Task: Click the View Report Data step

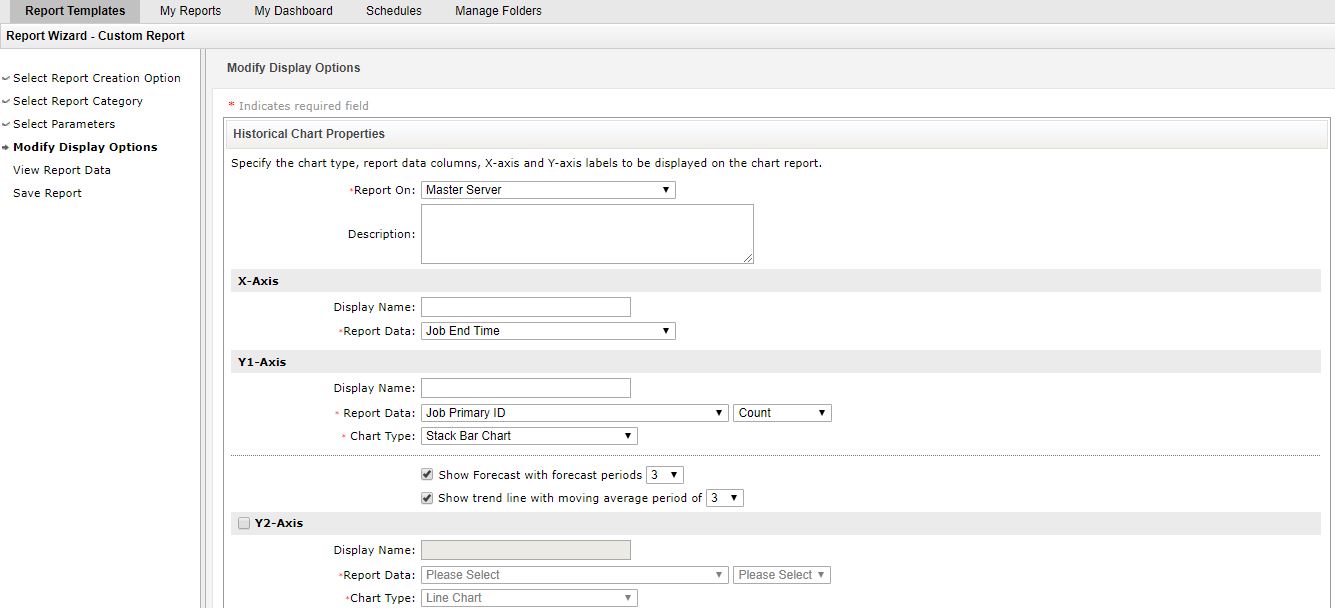Action: pyautogui.click(x=61, y=170)
